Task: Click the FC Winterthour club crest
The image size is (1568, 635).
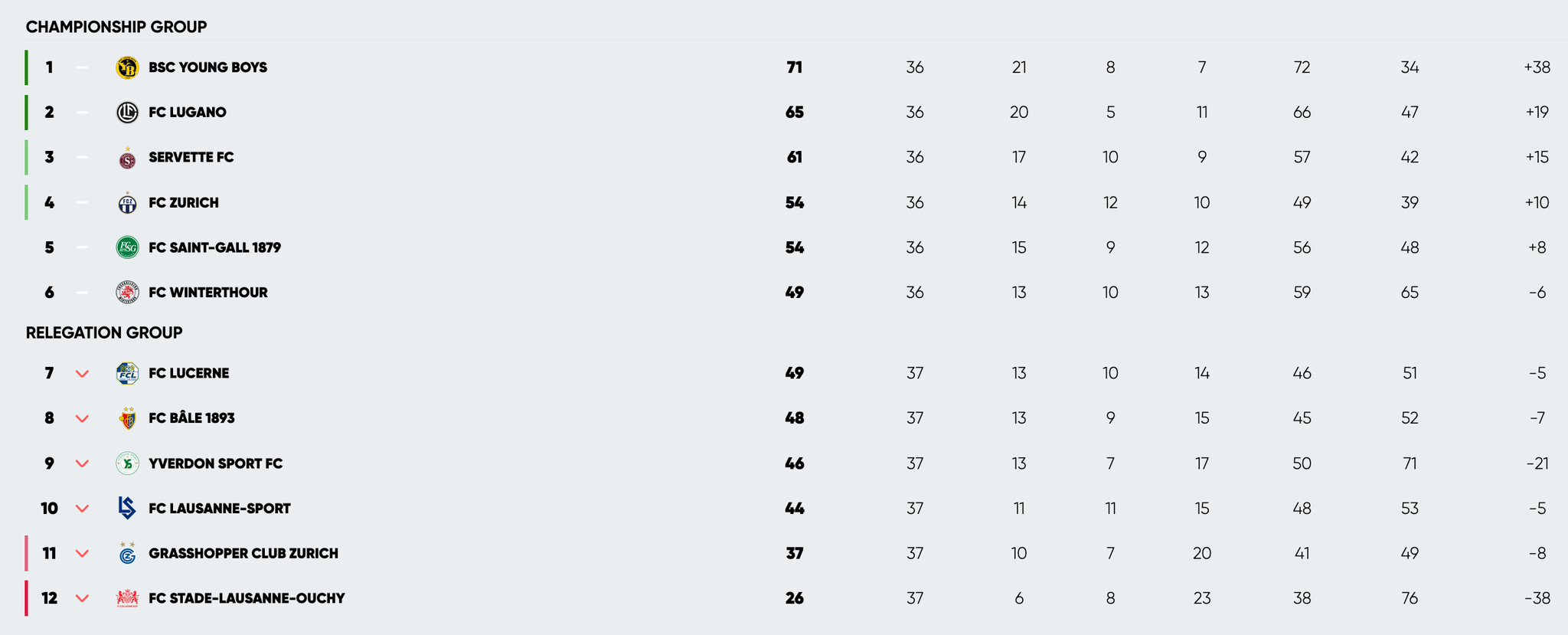Action: tap(127, 293)
